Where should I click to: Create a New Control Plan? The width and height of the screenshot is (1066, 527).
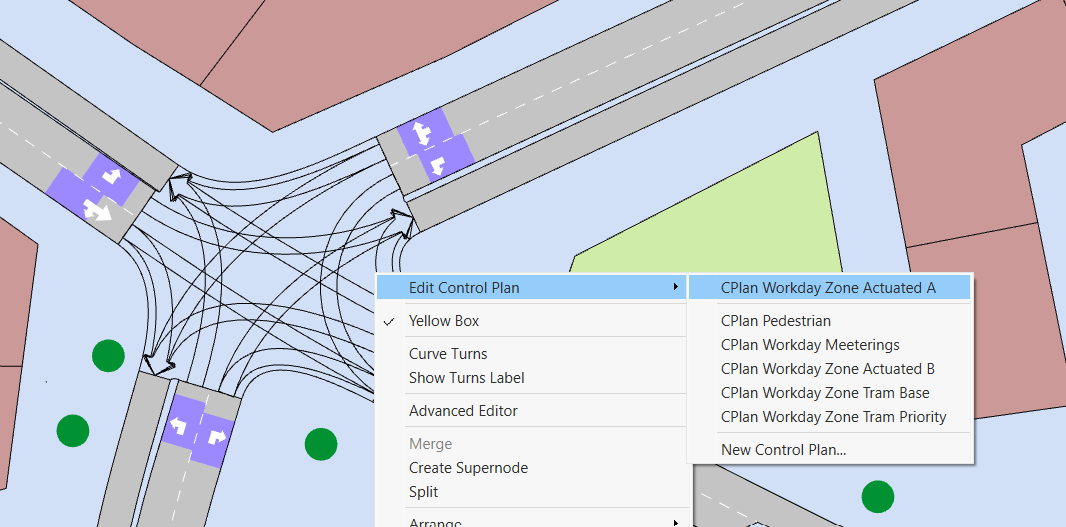click(783, 449)
